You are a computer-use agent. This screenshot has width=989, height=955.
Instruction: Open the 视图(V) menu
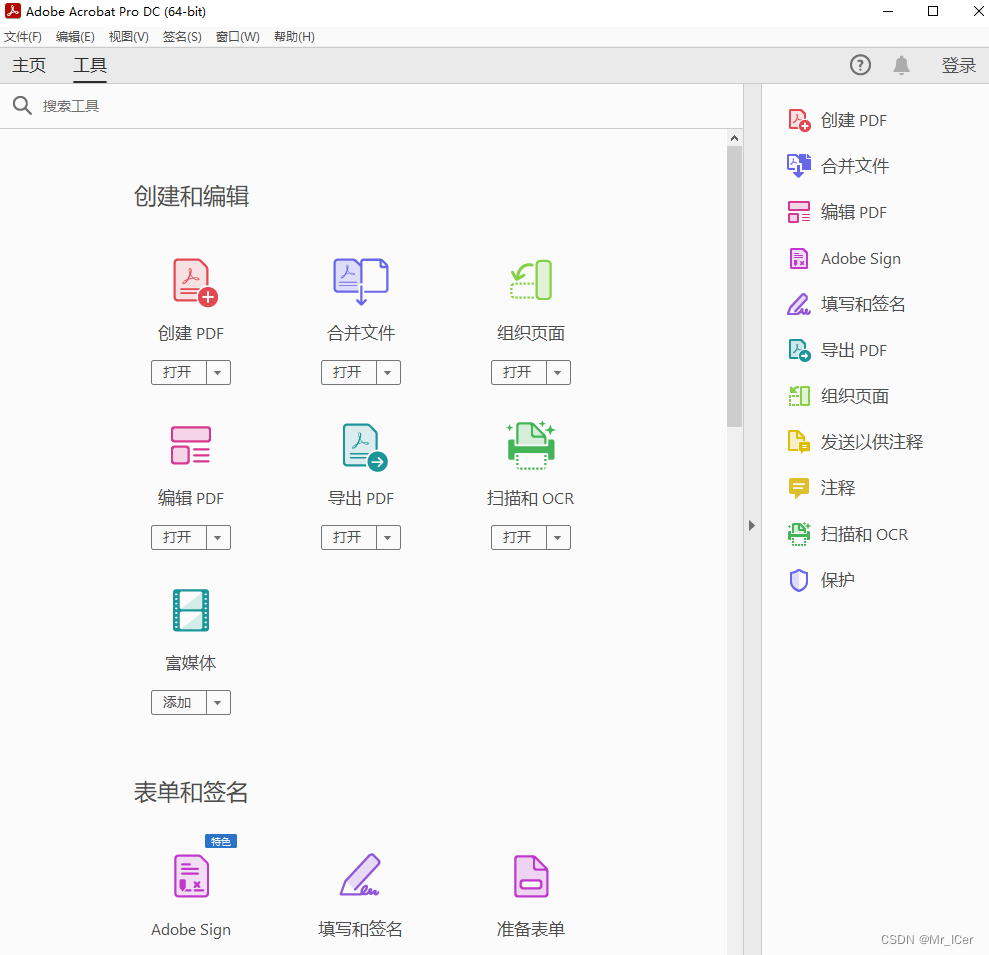click(x=129, y=37)
